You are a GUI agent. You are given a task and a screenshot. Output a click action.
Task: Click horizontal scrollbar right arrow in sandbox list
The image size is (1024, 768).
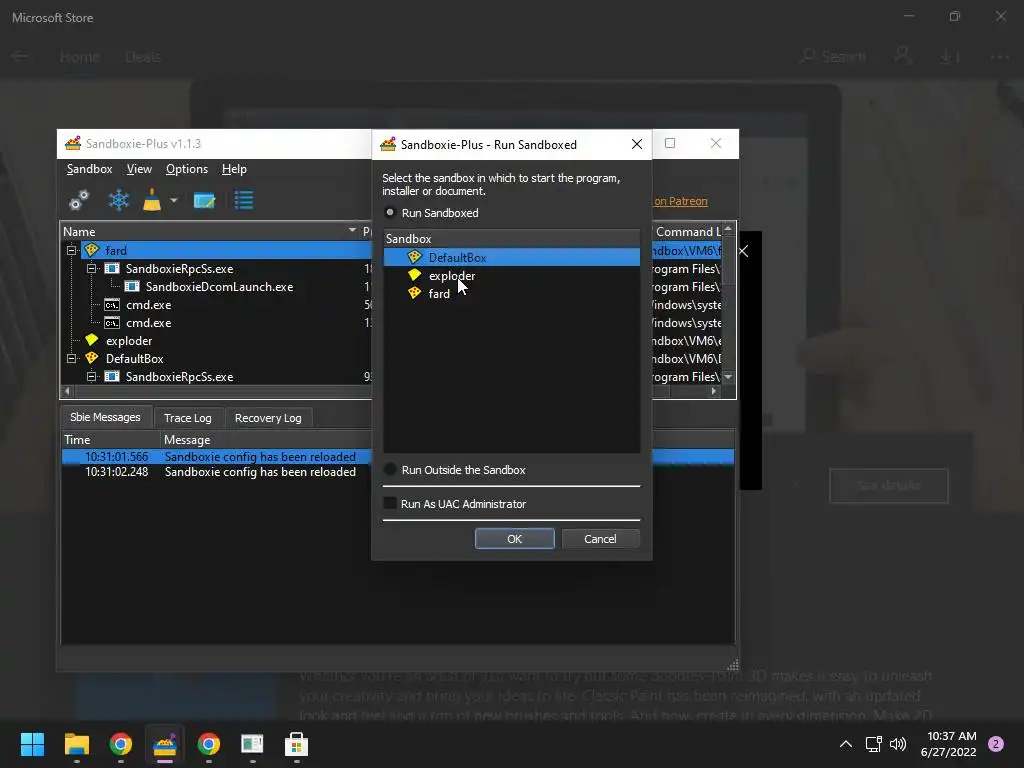pos(713,391)
